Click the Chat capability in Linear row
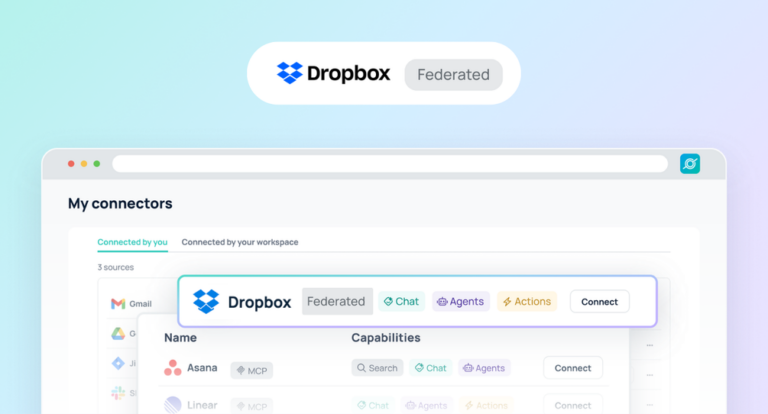 (373, 405)
